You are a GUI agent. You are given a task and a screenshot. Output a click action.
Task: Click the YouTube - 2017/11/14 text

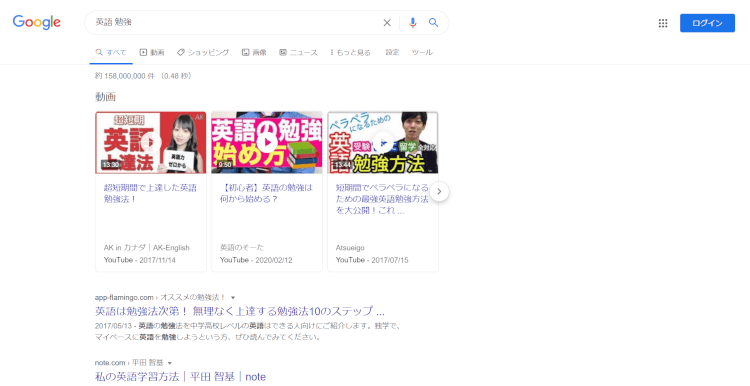pyautogui.click(x=140, y=260)
